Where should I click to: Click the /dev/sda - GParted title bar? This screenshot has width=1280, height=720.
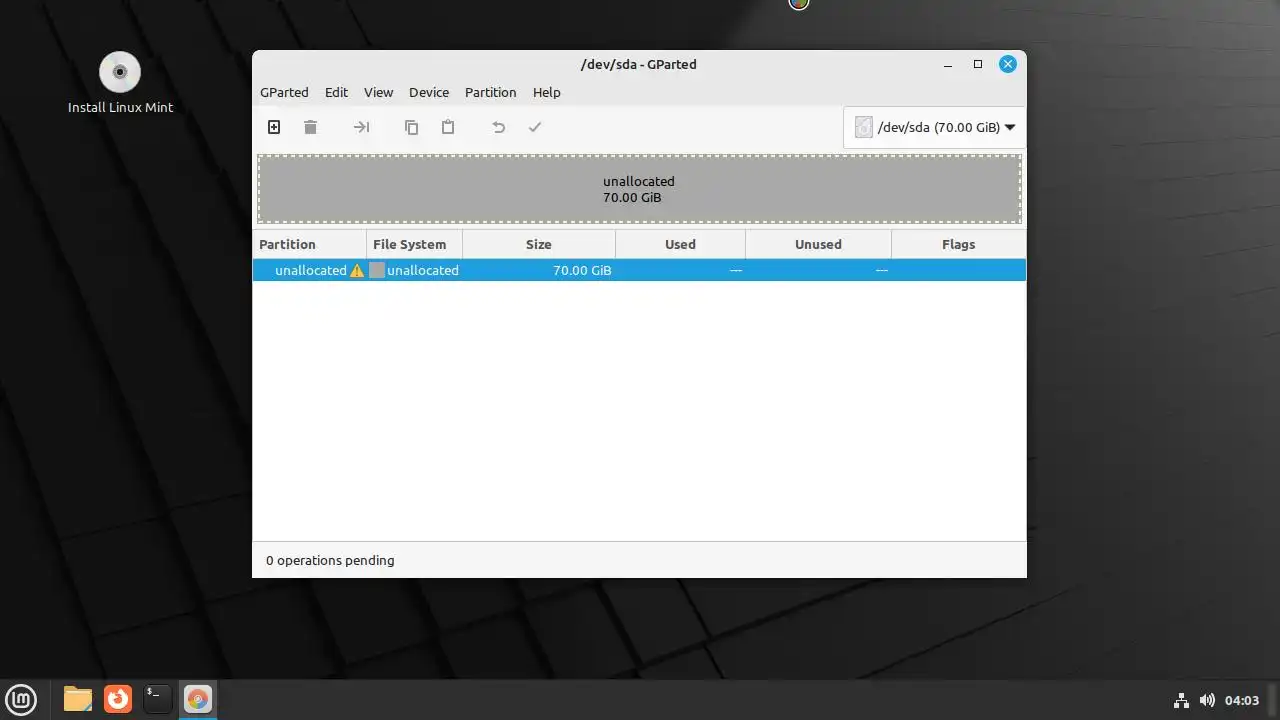[639, 64]
